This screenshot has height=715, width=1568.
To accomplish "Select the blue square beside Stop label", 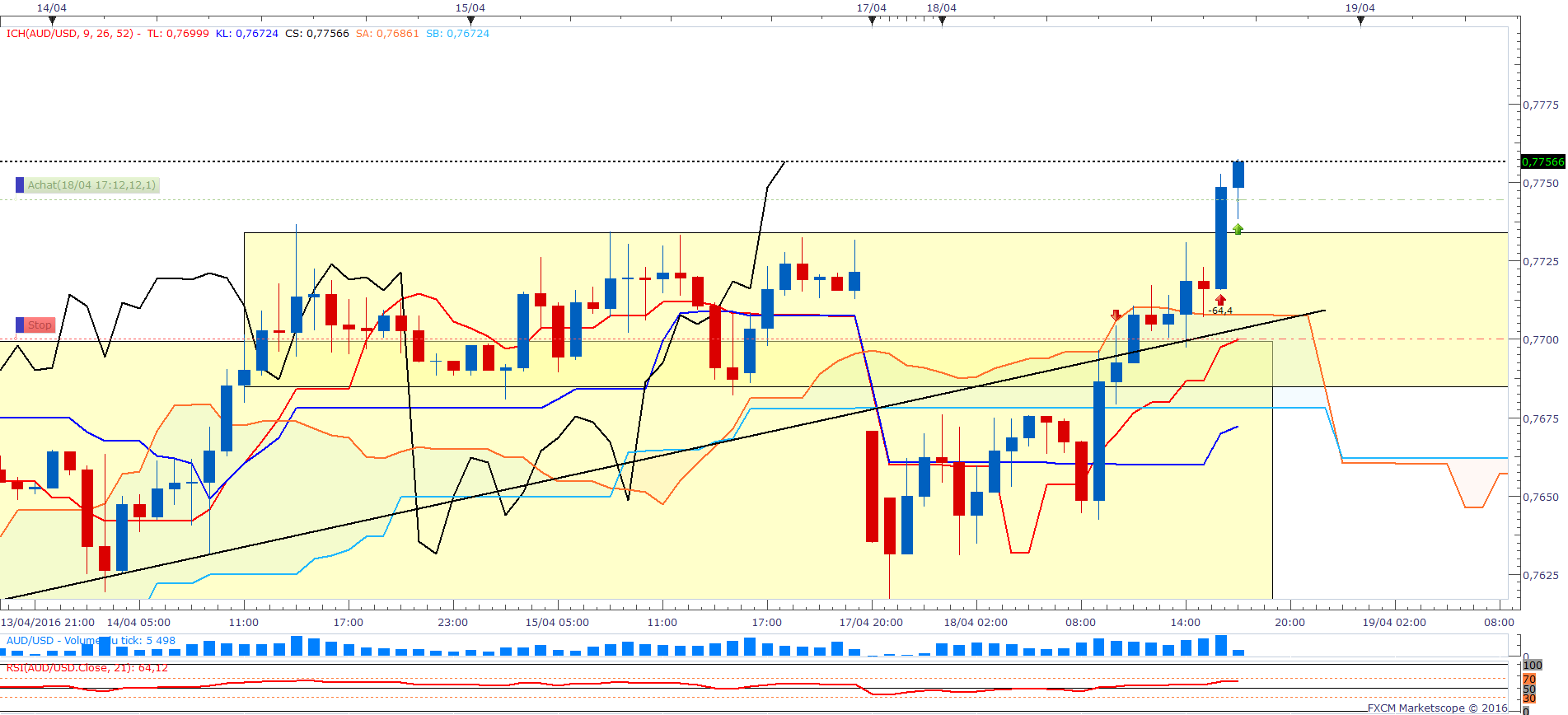I will point(20,325).
